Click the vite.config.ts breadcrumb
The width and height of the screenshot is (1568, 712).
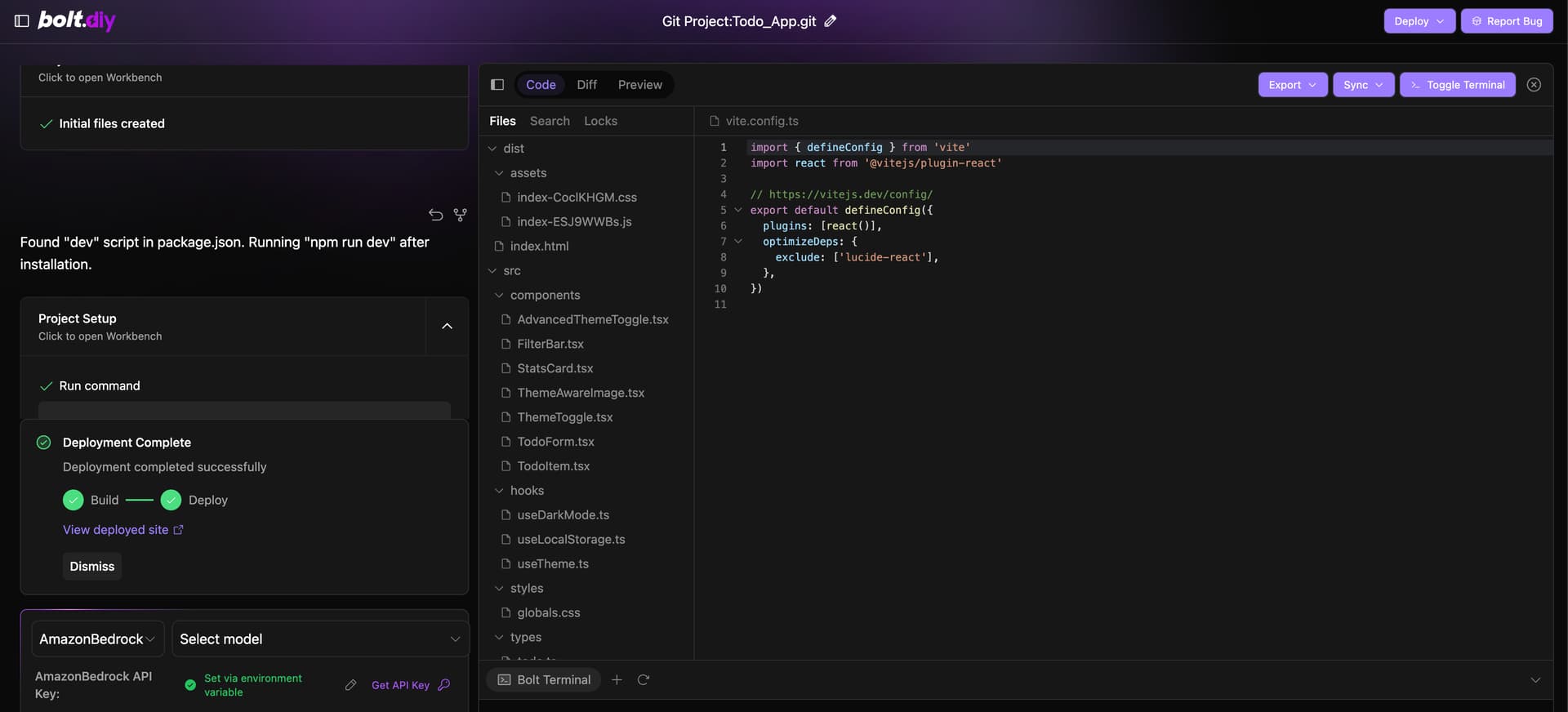(754, 121)
